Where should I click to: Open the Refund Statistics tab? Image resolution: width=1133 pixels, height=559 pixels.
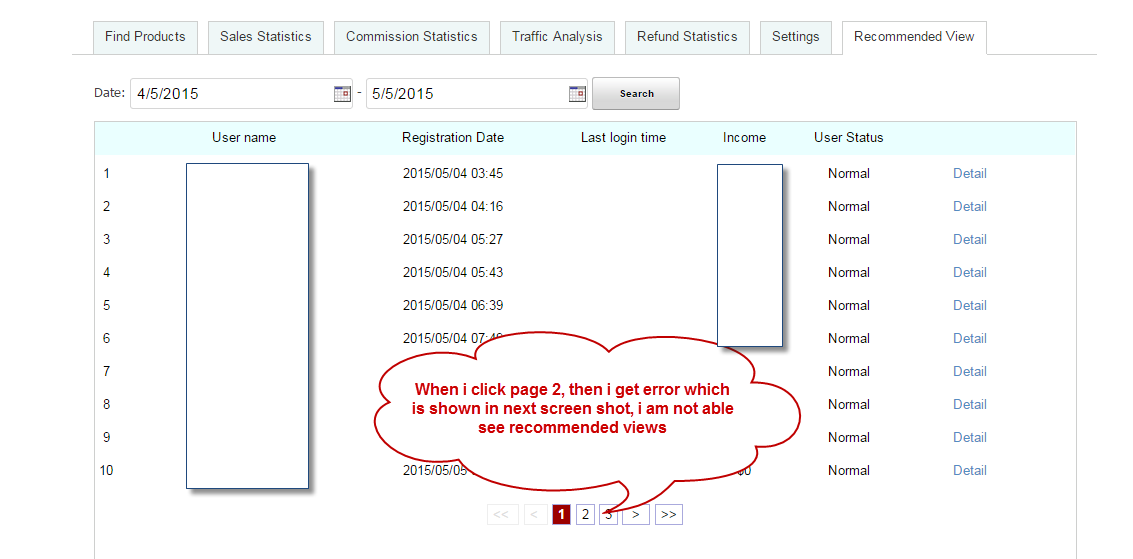[687, 37]
